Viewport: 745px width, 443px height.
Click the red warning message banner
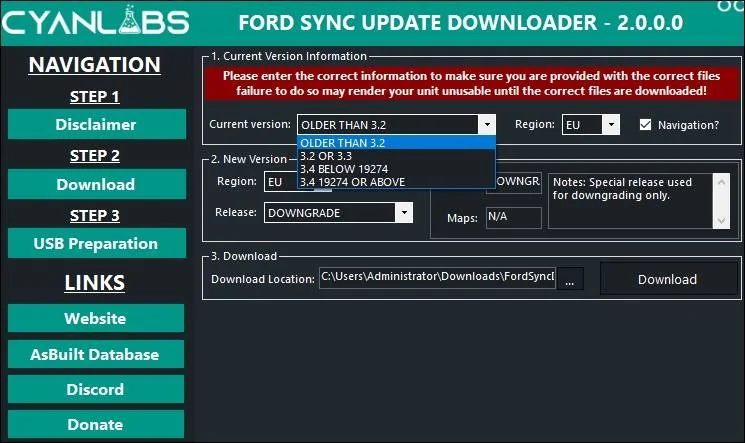click(x=471, y=84)
